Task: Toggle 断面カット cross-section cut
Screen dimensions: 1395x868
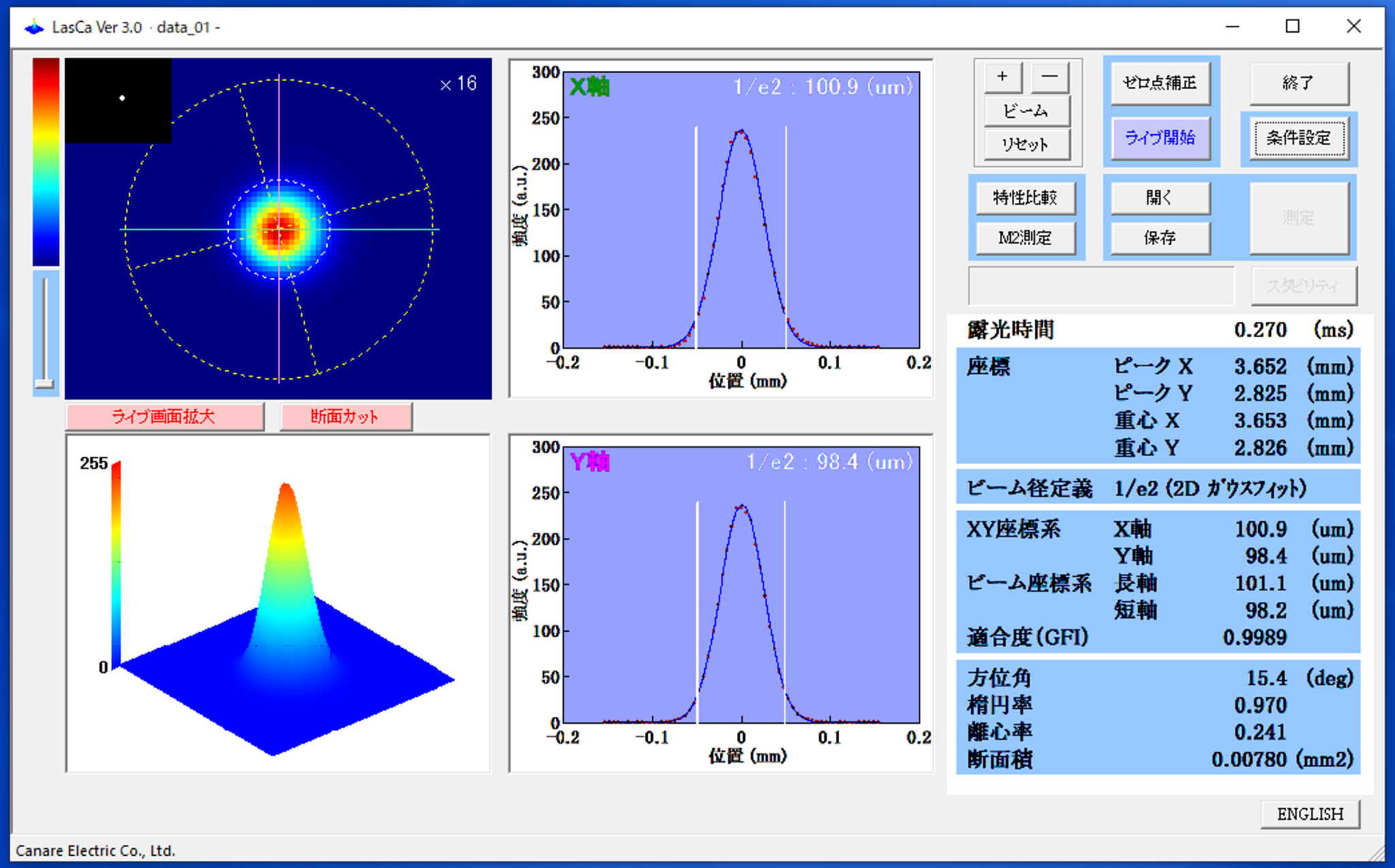Action: pyautogui.click(x=345, y=417)
